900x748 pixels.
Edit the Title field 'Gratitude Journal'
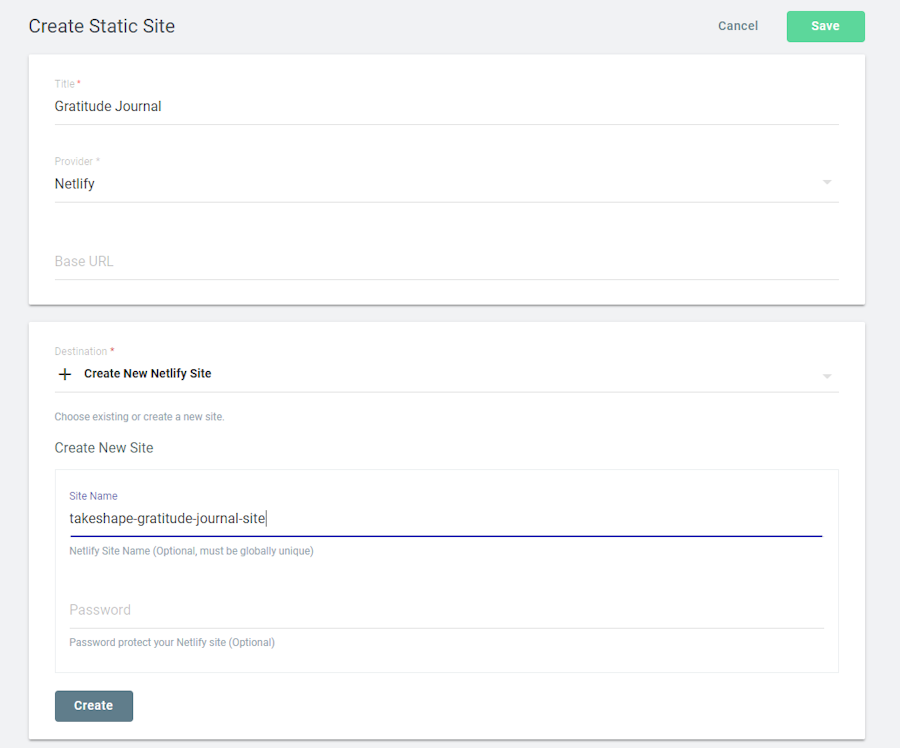(446, 107)
